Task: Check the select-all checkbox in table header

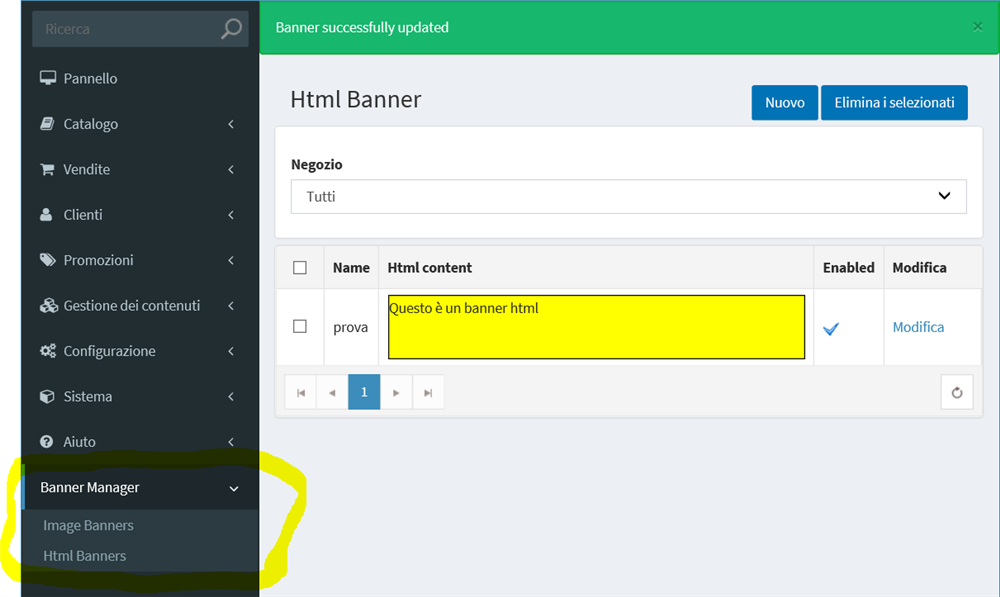Action: pos(299,267)
